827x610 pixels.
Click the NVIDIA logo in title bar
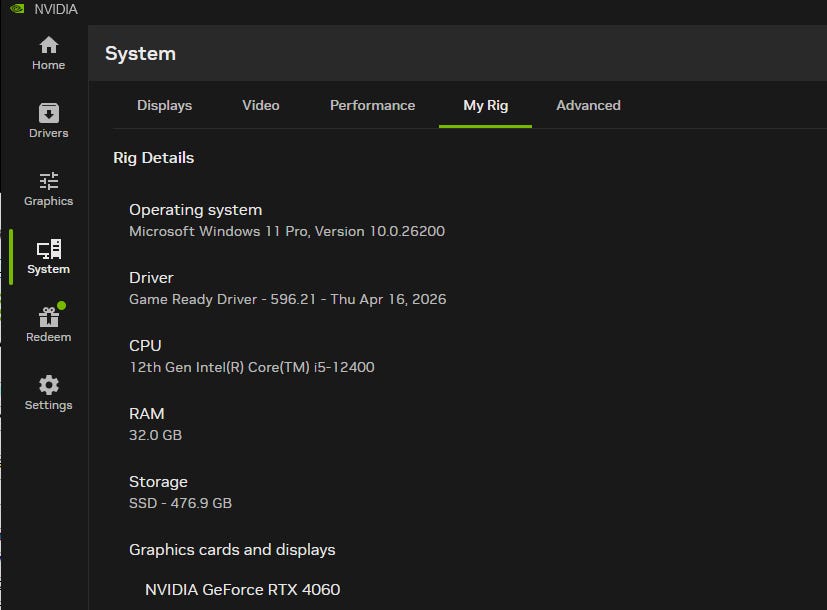[x=17, y=9]
